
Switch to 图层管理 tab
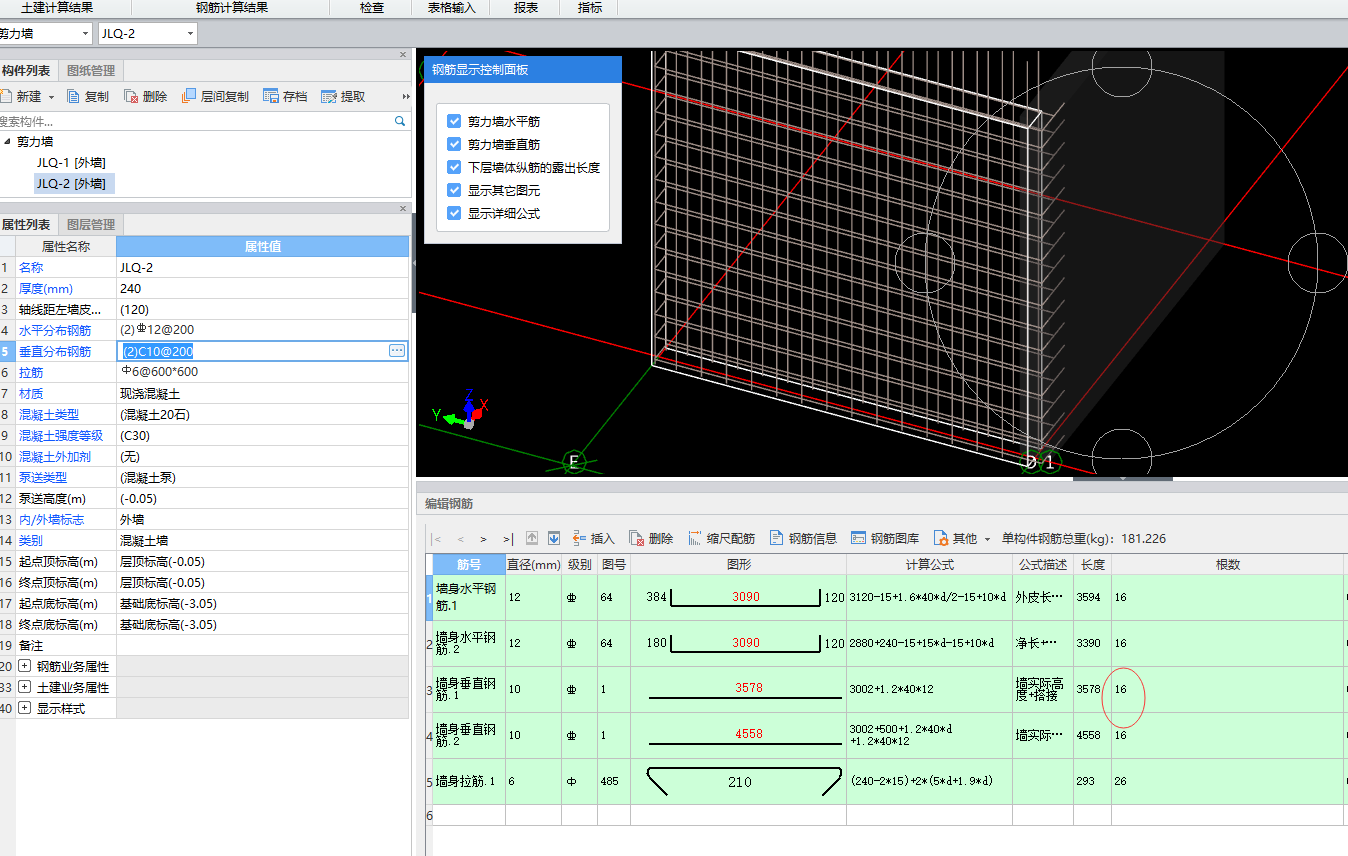91,225
